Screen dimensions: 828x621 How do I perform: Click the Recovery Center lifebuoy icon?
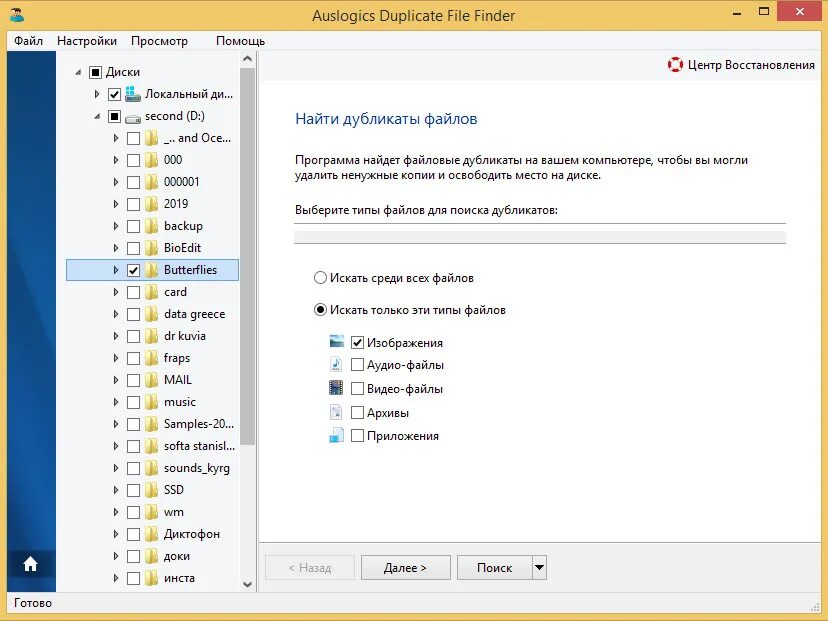(675, 64)
